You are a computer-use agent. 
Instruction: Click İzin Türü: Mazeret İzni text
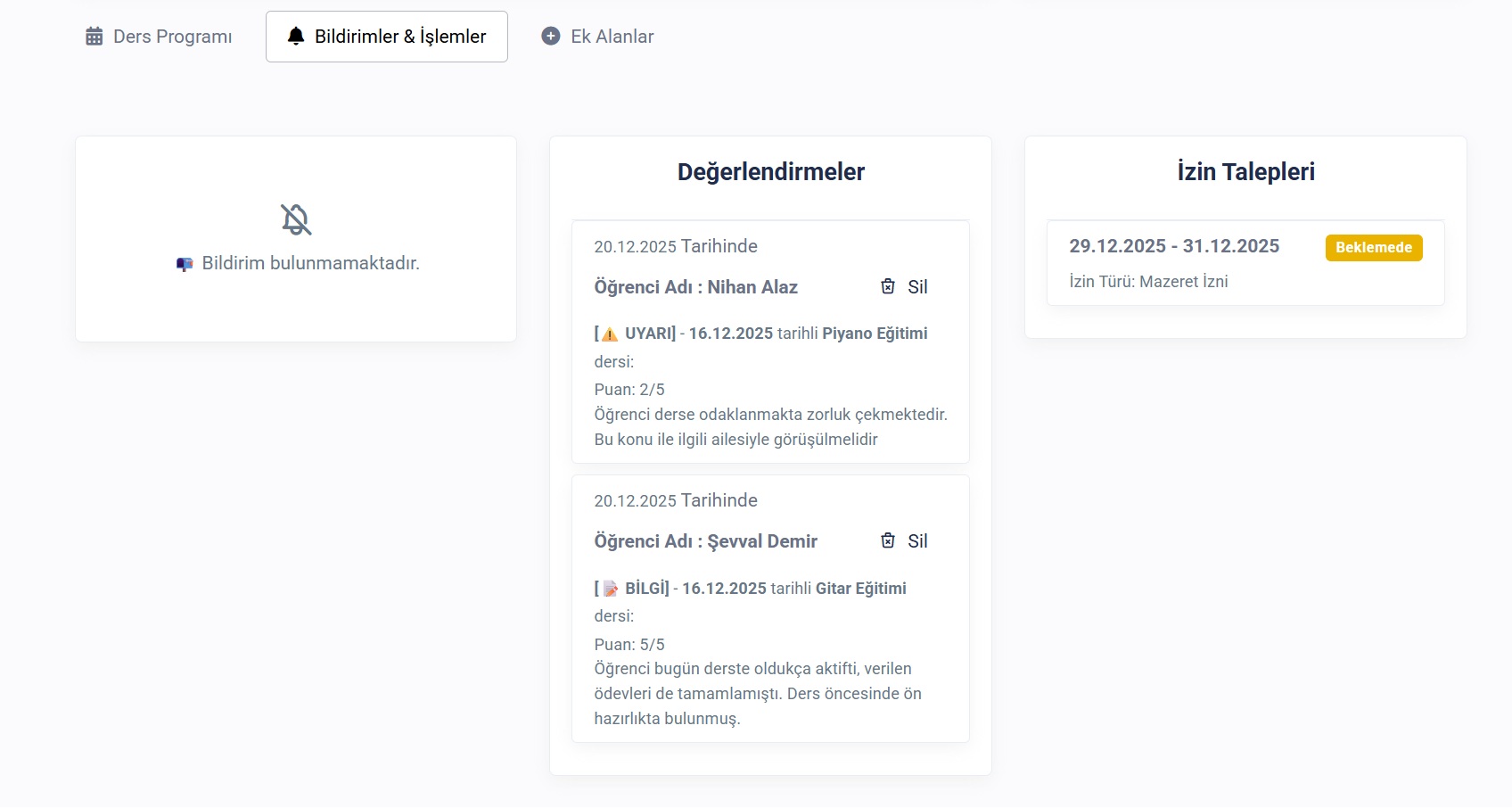pos(1148,282)
